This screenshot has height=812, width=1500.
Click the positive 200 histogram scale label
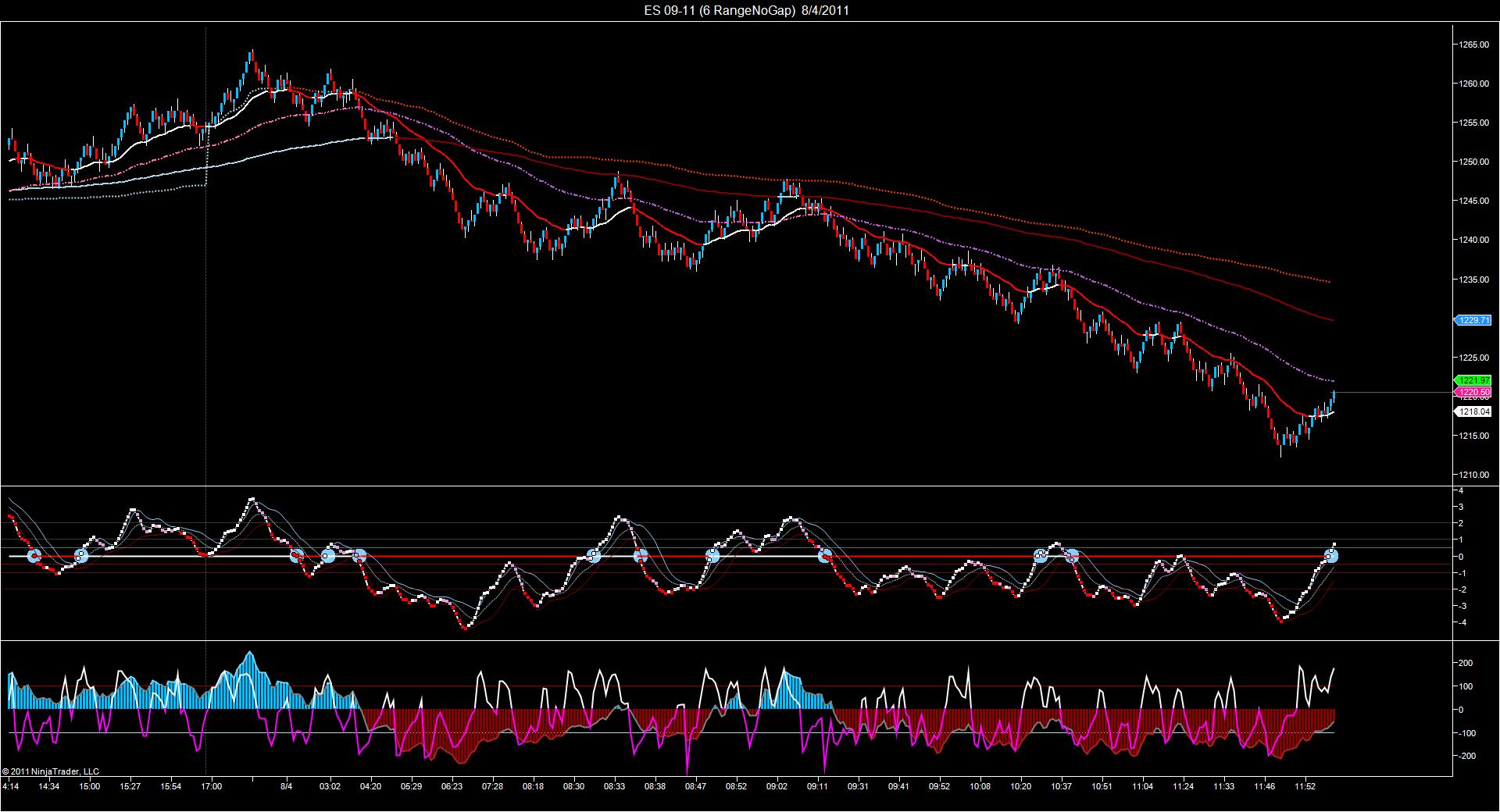(x=1466, y=664)
